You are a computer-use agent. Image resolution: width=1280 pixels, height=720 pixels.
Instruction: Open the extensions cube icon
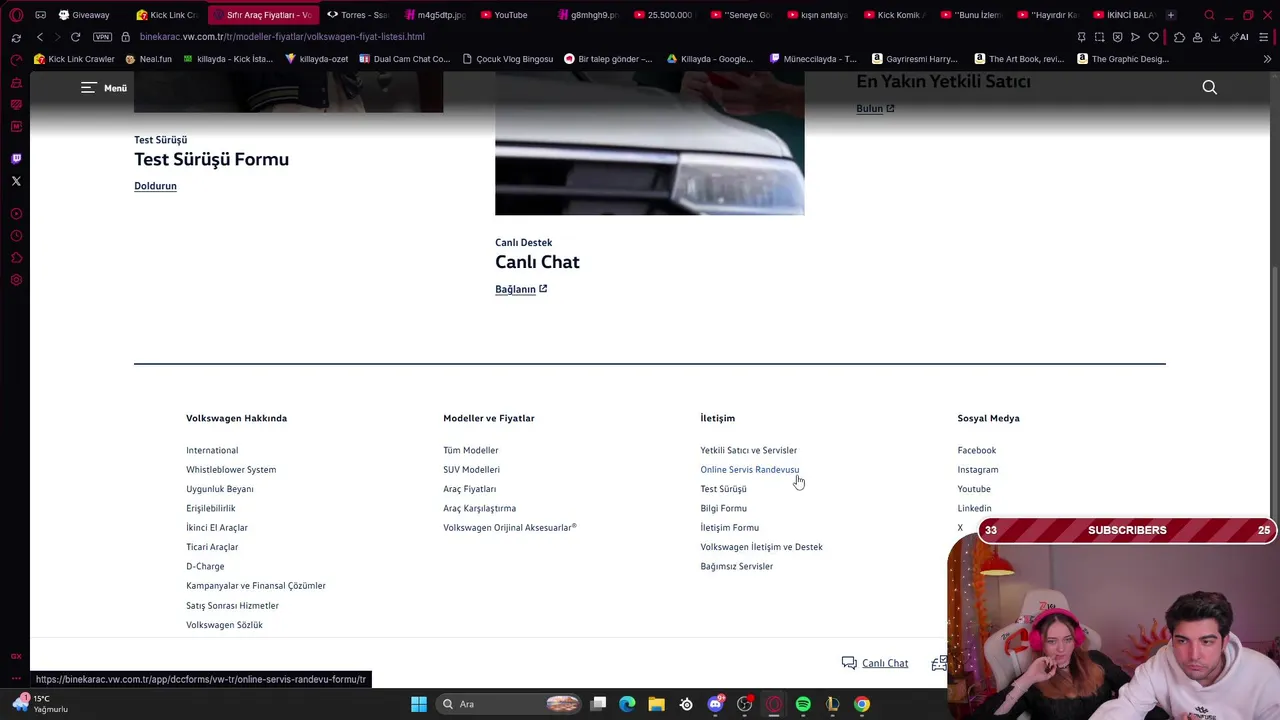tap(1179, 37)
